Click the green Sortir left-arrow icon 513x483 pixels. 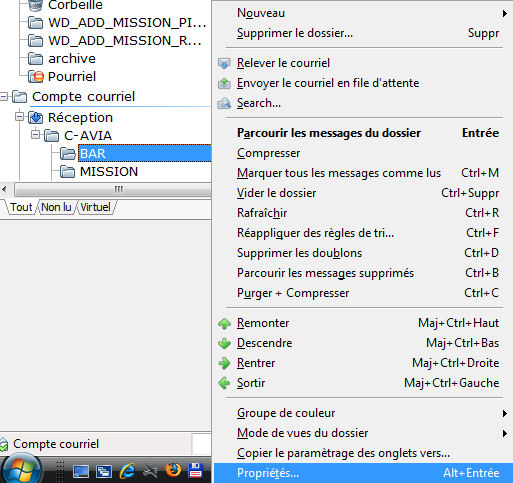(x=224, y=383)
